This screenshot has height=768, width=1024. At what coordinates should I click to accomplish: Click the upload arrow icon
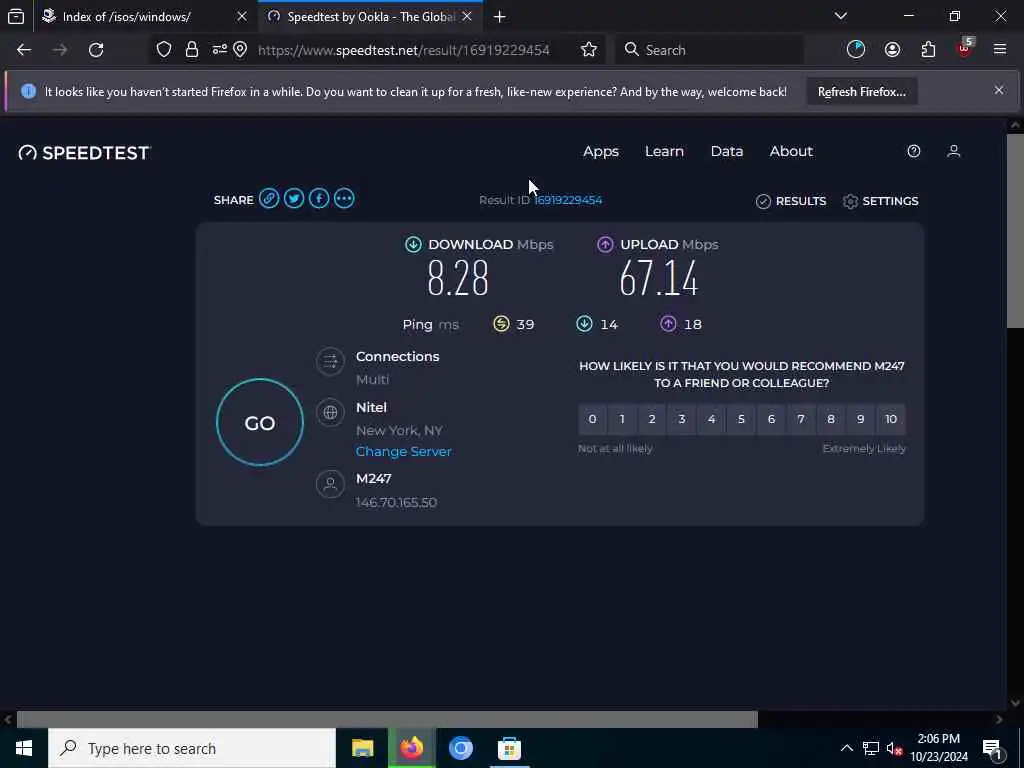(605, 244)
